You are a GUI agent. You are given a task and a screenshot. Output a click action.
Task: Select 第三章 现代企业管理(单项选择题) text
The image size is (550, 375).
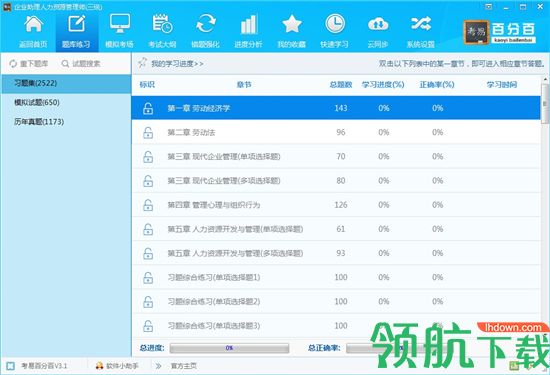click(224, 156)
